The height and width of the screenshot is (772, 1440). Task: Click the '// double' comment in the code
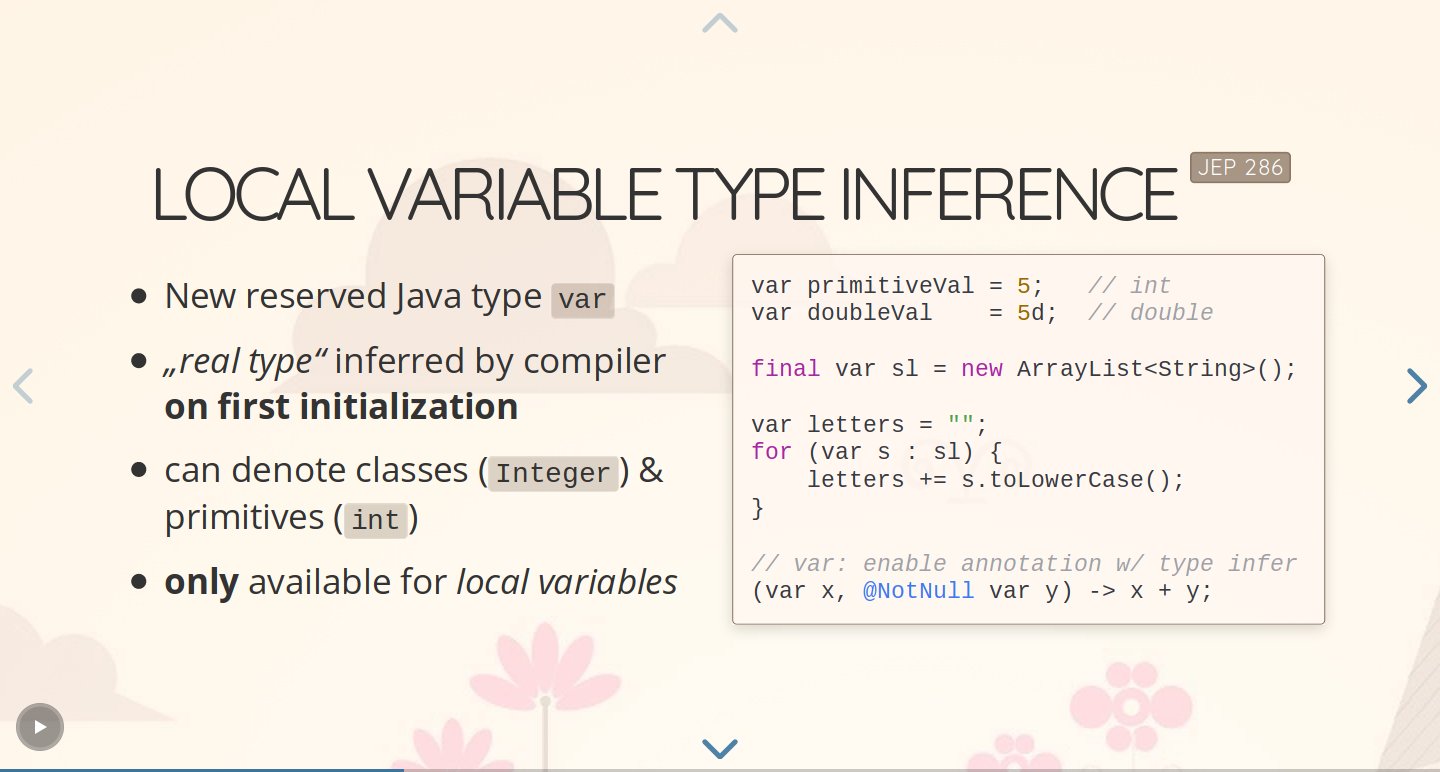pyautogui.click(x=1150, y=313)
